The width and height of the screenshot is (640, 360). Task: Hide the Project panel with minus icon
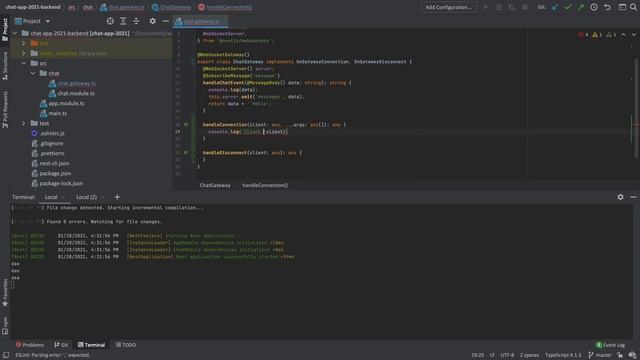pyautogui.click(x=165, y=21)
